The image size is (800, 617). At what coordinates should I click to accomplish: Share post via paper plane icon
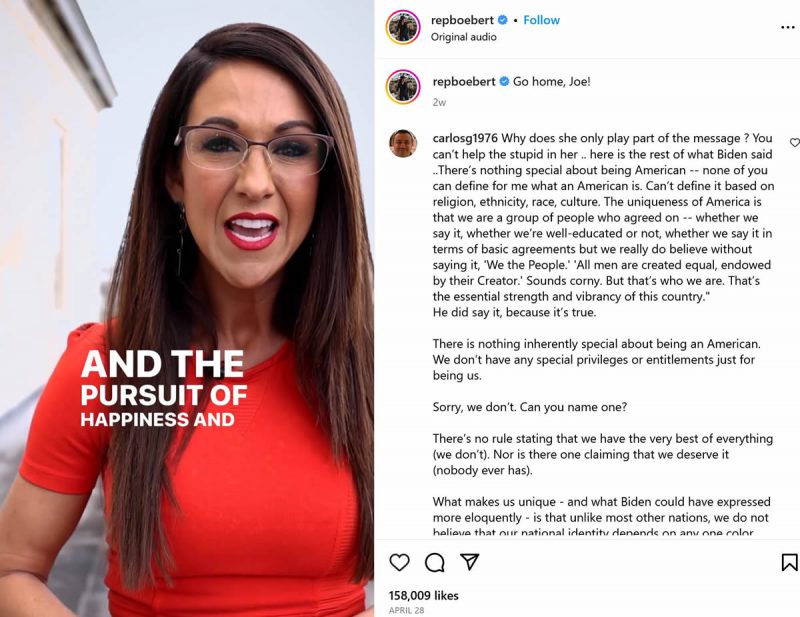click(469, 561)
